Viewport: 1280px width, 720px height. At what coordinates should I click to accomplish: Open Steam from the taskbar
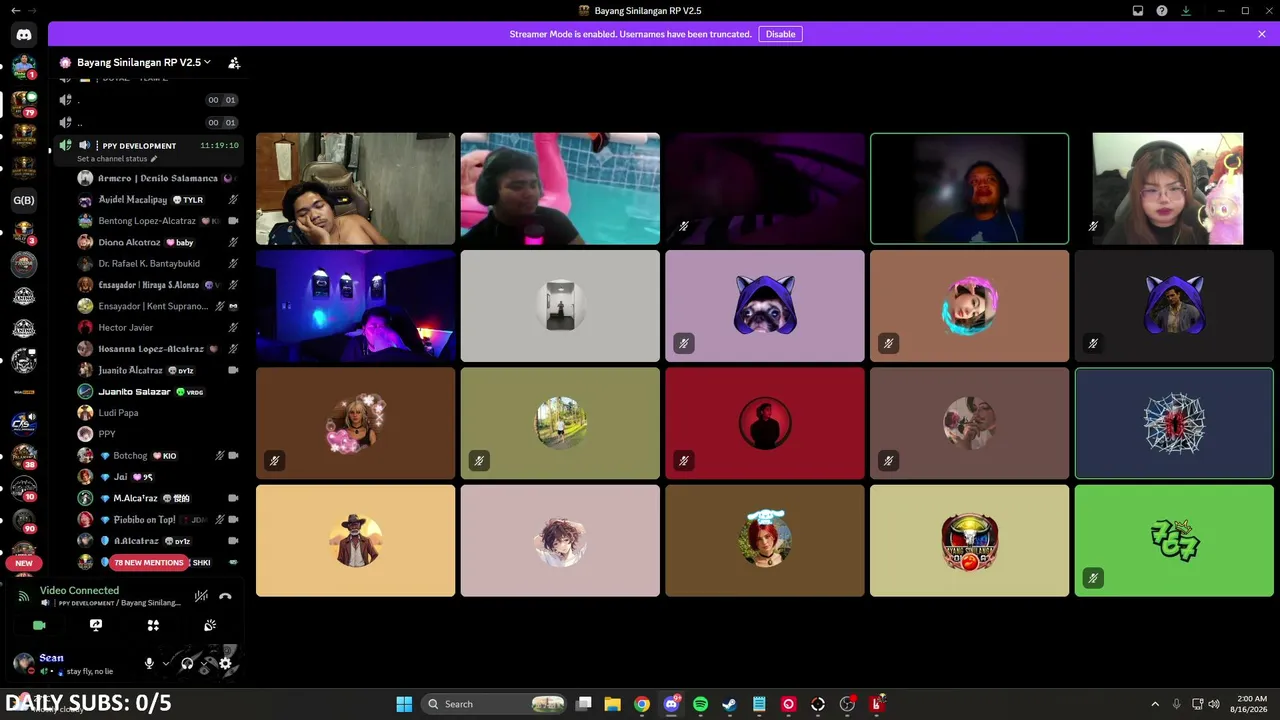tap(730, 704)
